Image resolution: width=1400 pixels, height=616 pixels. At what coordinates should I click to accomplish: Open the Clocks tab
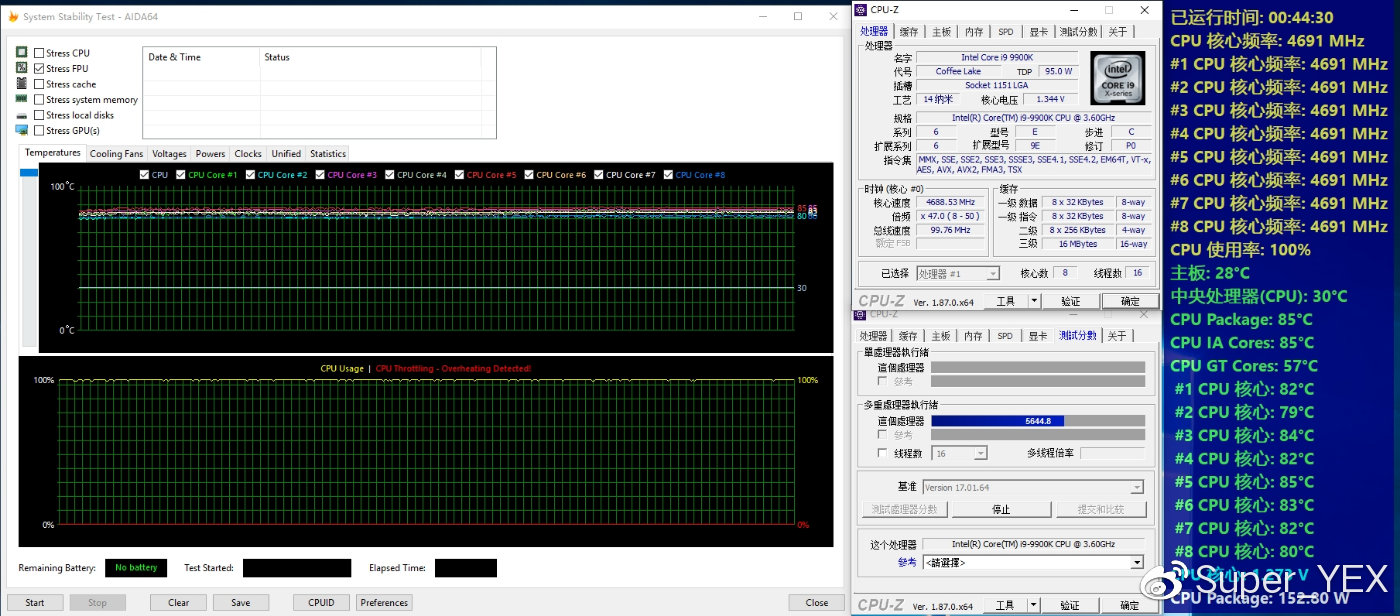[248, 154]
